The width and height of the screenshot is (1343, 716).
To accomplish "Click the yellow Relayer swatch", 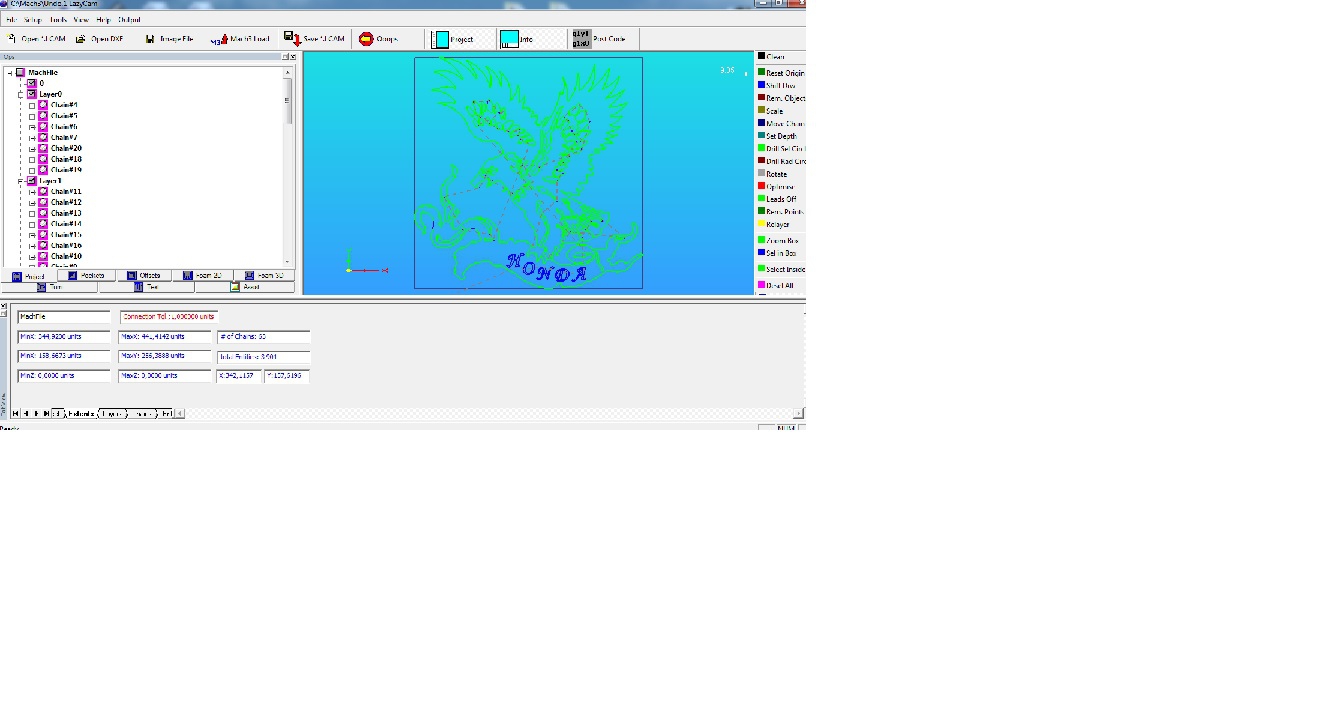I will click(x=761, y=224).
